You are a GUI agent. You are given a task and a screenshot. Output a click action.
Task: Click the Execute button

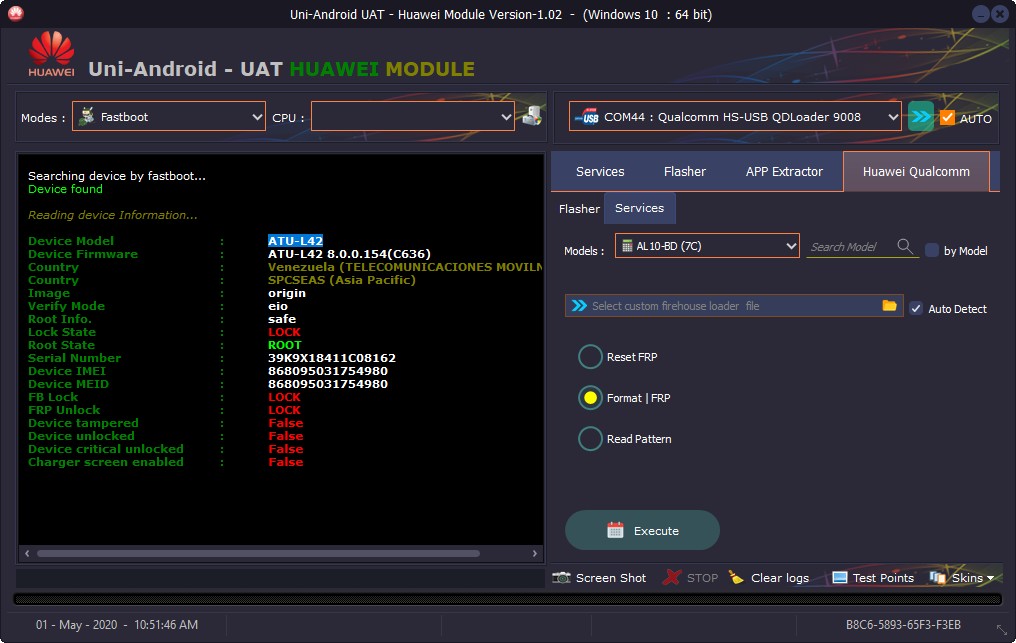(642, 530)
